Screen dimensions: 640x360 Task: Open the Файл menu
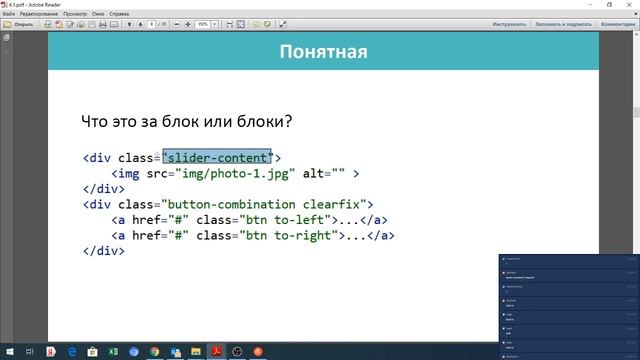coord(9,14)
